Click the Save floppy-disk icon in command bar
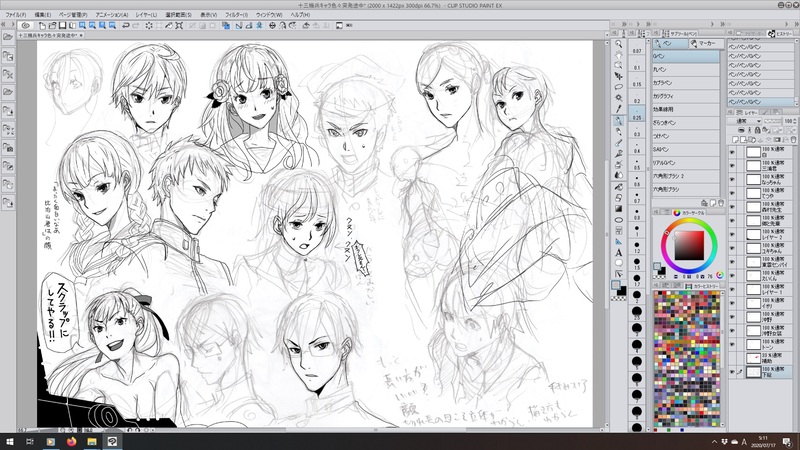800x450 pixels. coord(62,26)
